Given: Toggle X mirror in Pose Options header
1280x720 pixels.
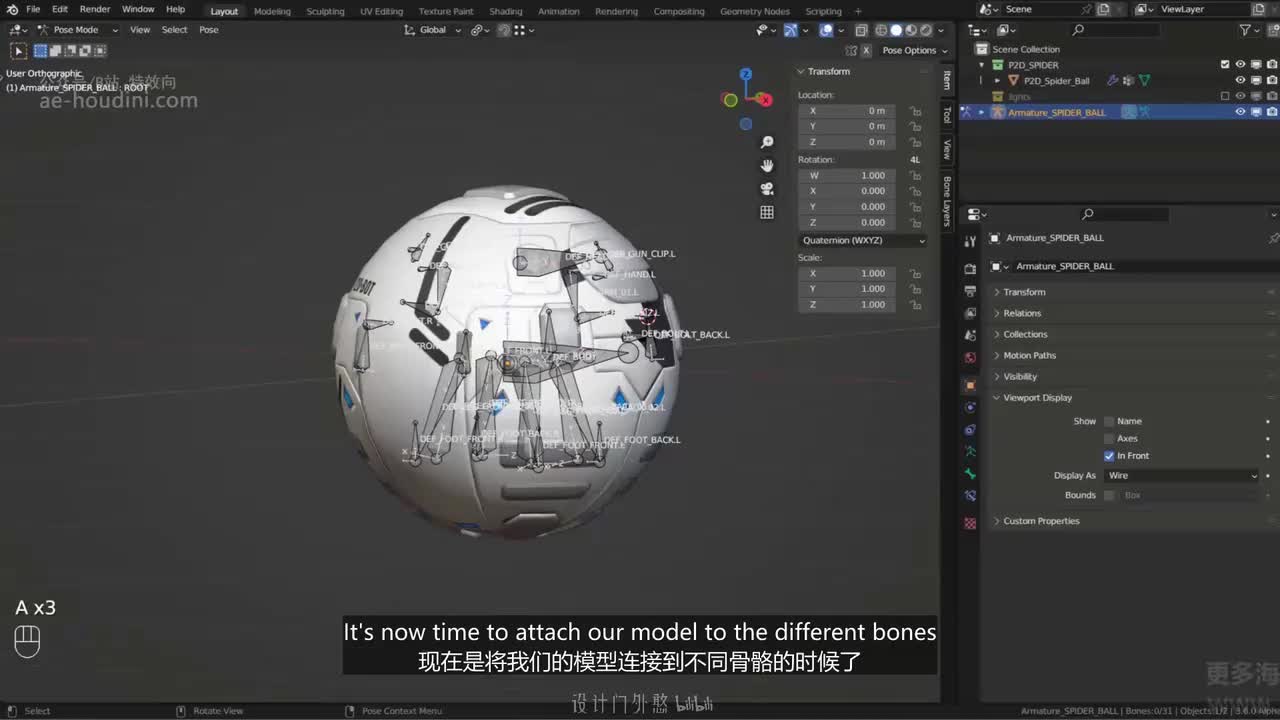Looking at the screenshot, I should click(x=866, y=50).
